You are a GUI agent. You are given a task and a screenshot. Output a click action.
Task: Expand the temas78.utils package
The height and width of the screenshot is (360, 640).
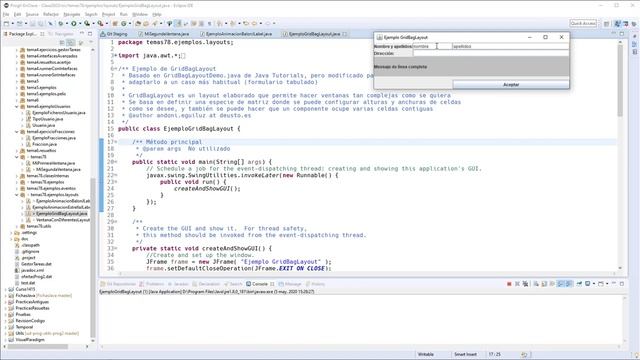point(17,226)
